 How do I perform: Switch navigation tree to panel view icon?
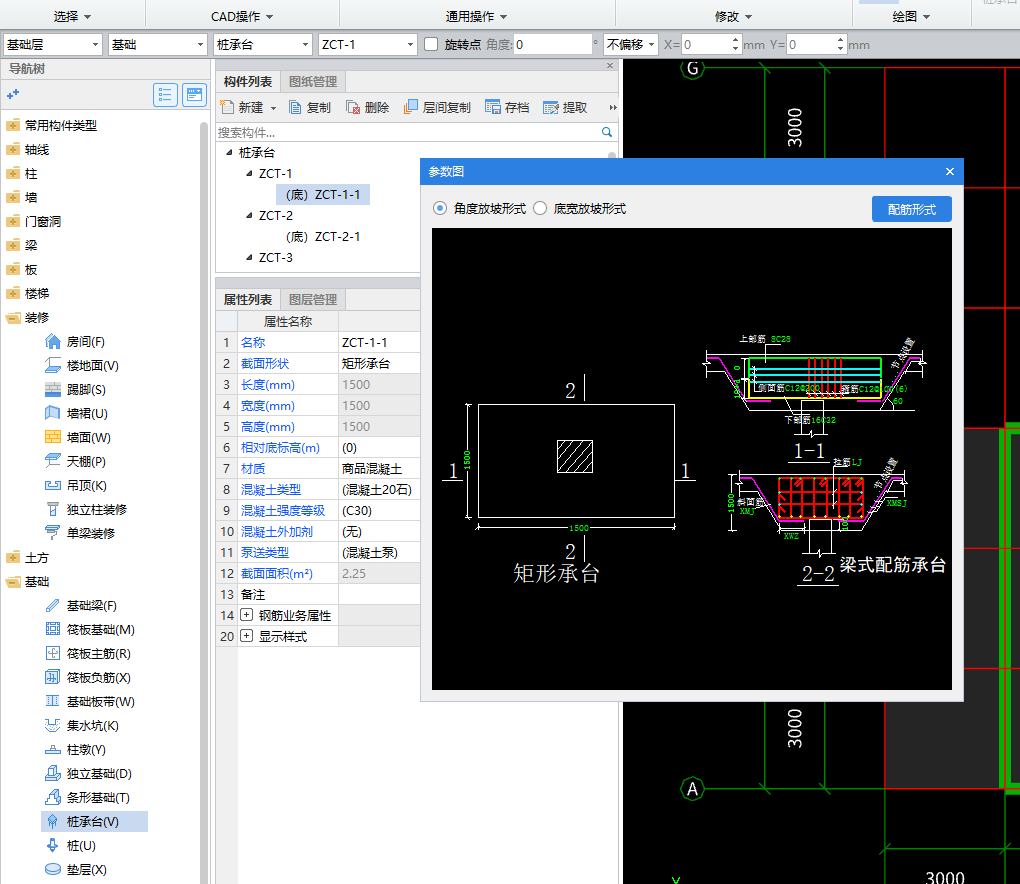(x=195, y=95)
